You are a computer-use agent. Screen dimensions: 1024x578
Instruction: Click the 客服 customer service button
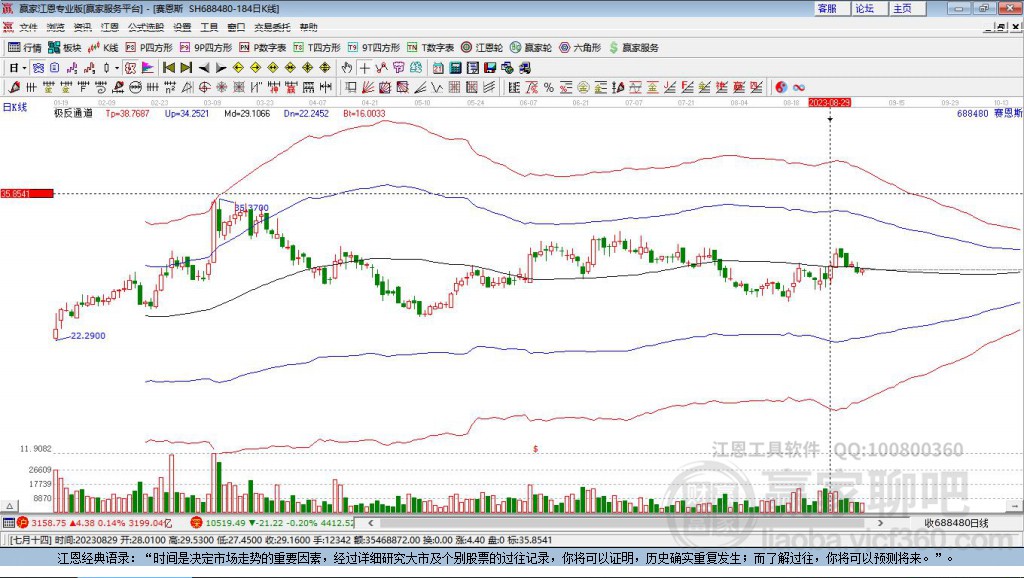(831, 8)
